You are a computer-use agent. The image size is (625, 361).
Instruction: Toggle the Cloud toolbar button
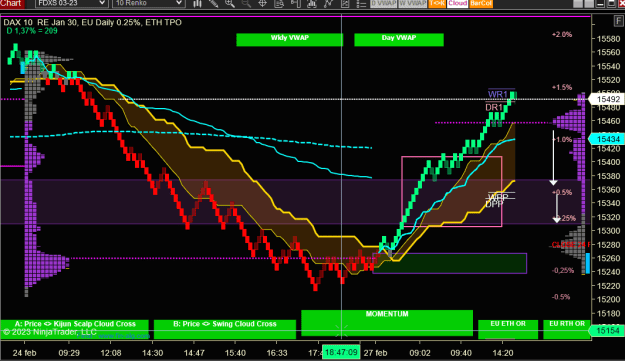457,3
